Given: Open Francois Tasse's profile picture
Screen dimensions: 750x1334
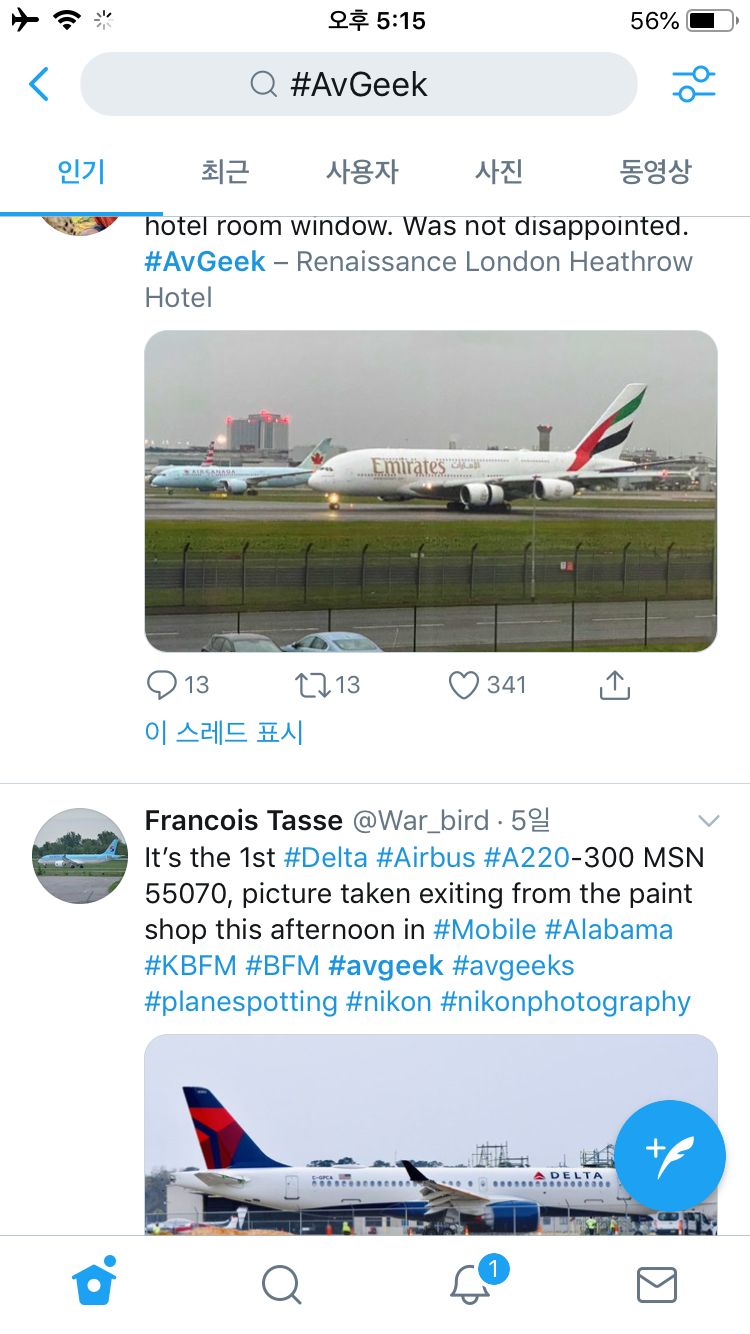Looking at the screenshot, I should pos(81,856).
